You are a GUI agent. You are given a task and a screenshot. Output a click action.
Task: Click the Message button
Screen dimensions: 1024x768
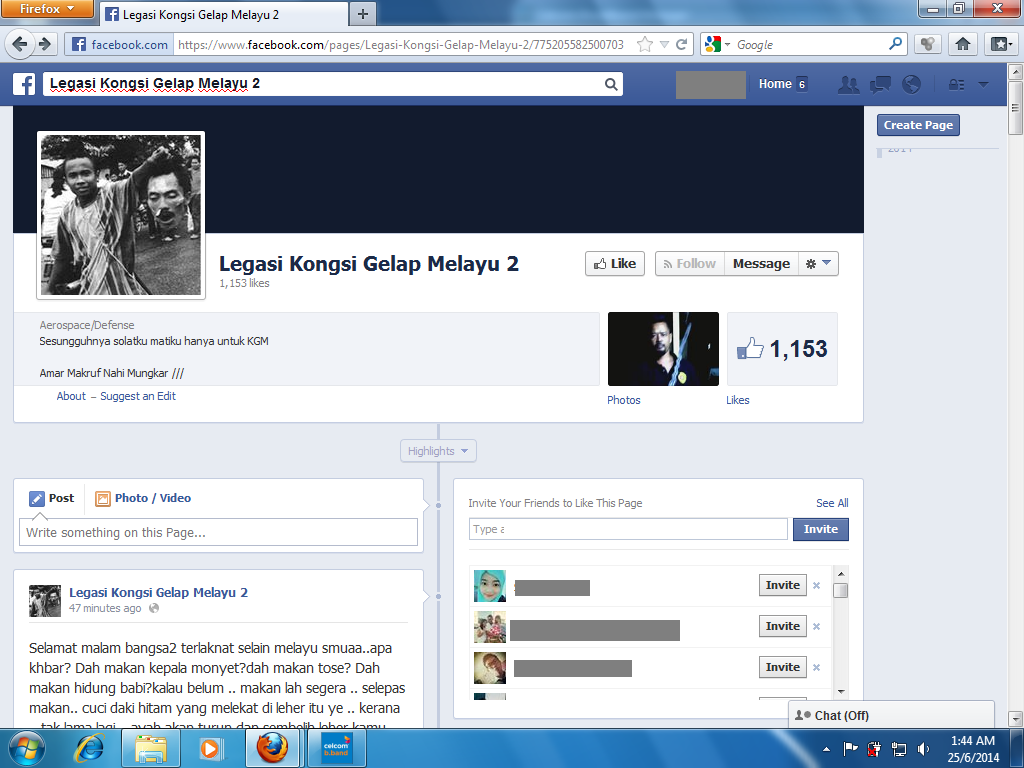pos(761,264)
